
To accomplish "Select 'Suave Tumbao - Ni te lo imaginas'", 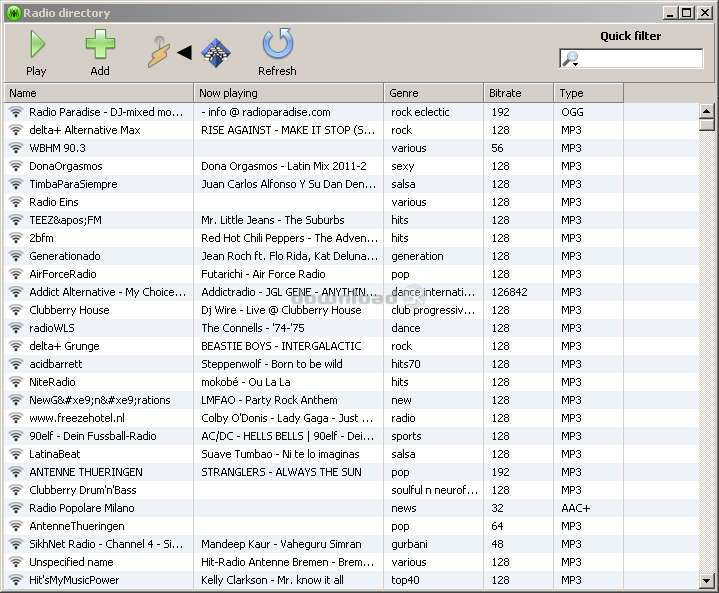I will 280,454.
